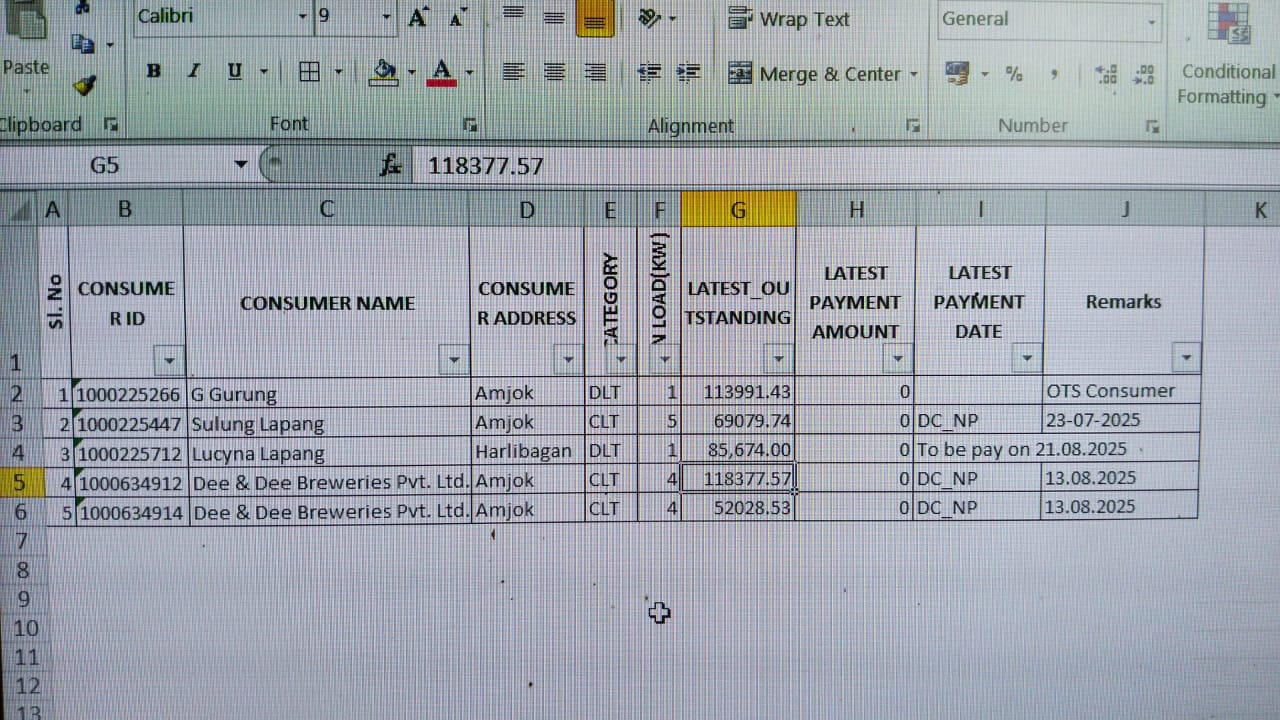Apply Accounting Number Format
This screenshot has width=1280, height=720.
pyautogui.click(x=957, y=72)
